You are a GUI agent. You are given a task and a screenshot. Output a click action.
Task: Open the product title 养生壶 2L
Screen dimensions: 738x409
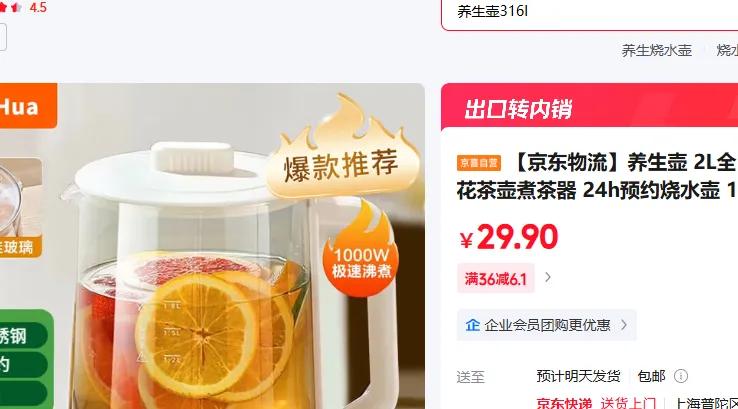(597, 176)
